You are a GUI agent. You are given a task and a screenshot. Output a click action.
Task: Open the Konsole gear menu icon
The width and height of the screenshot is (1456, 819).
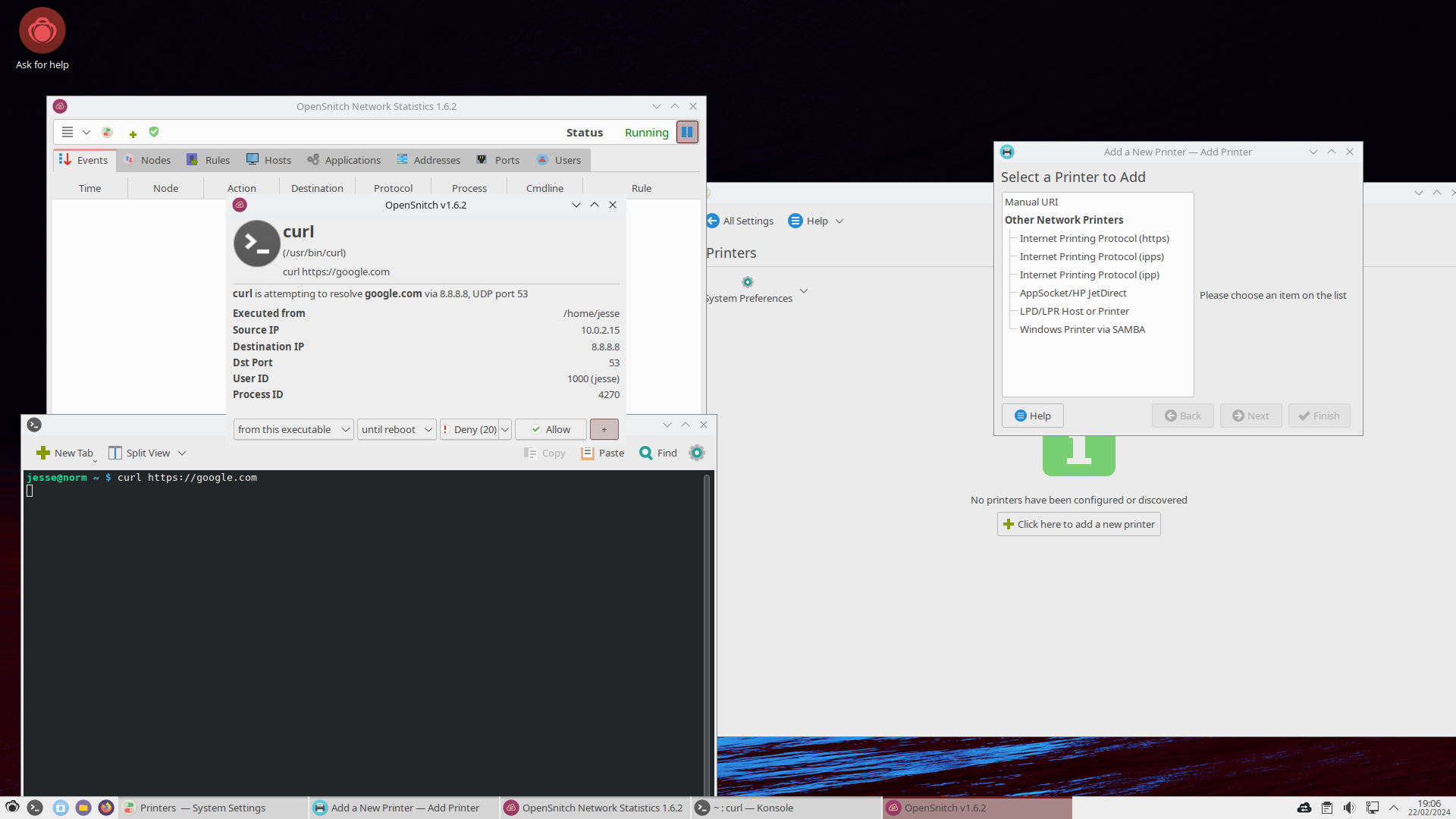click(697, 453)
